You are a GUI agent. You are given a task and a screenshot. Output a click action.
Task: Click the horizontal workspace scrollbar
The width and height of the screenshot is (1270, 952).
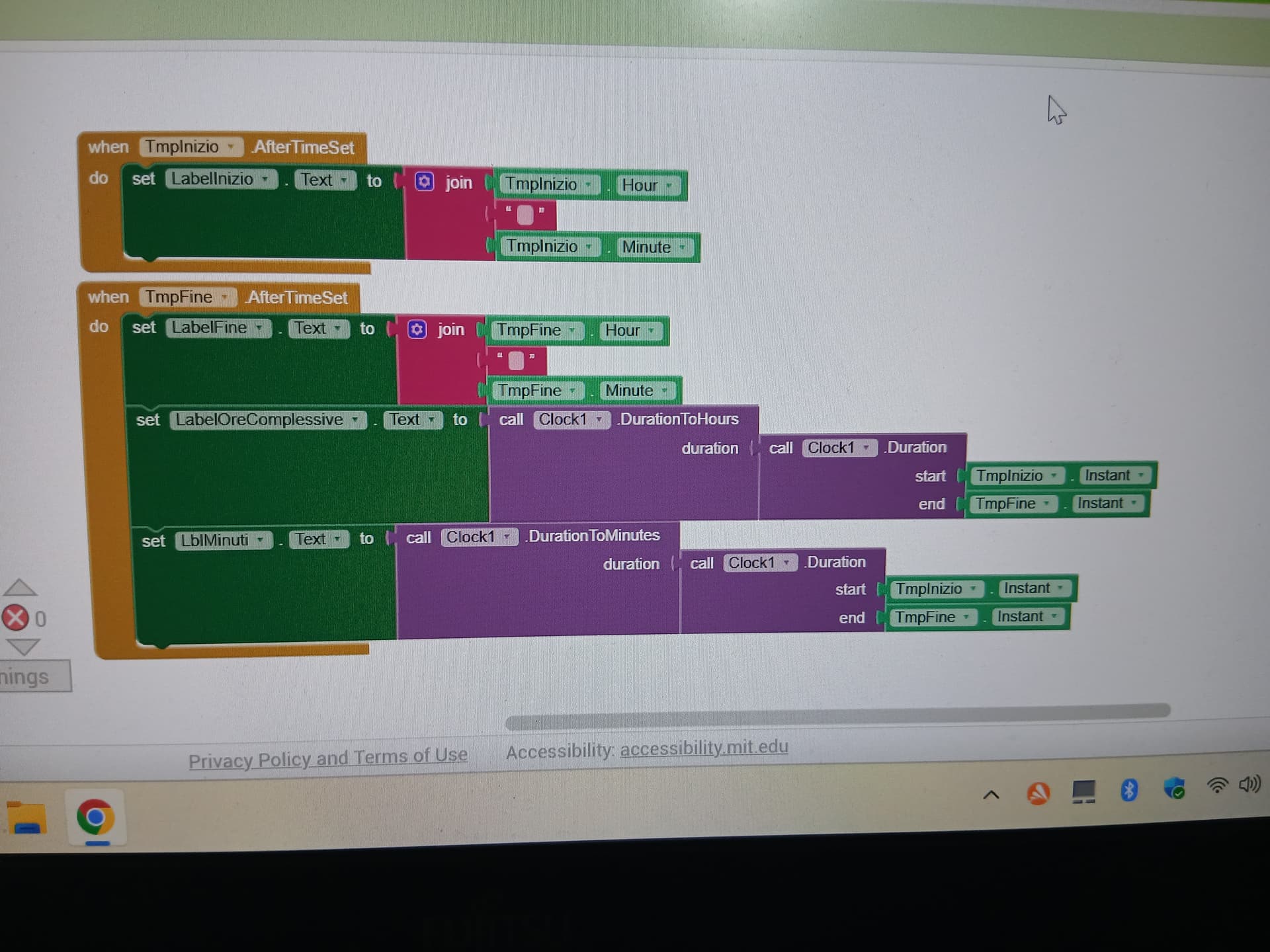[x=837, y=717]
